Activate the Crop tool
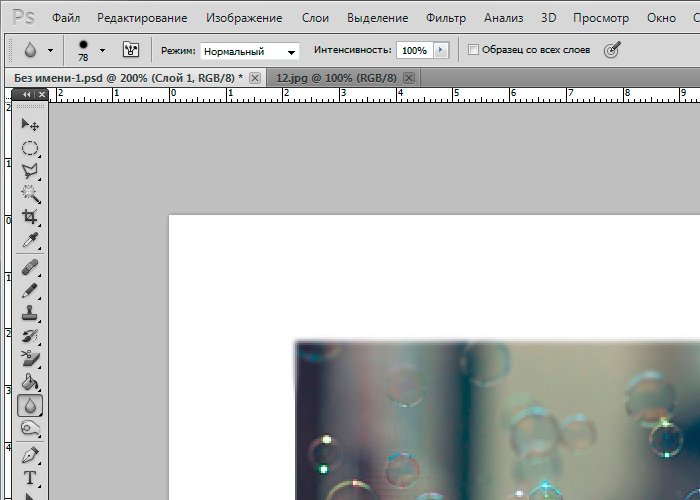 pyautogui.click(x=30, y=217)
